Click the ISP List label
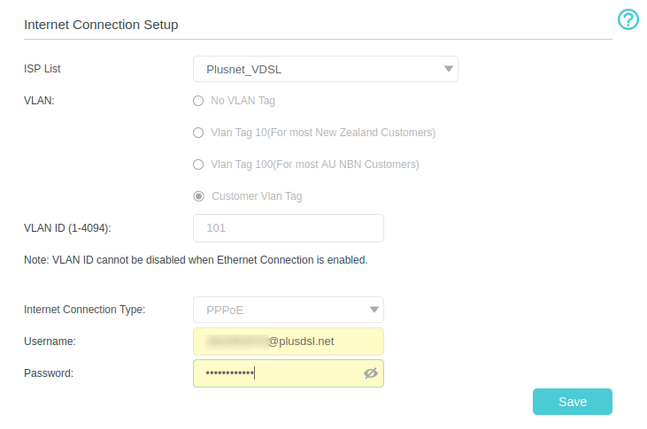647x429 pixels. [x=42, y=69]
